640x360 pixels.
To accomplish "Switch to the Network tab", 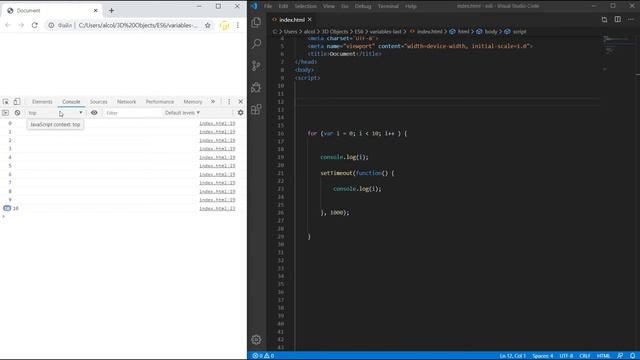I will [x=127, y=102].
